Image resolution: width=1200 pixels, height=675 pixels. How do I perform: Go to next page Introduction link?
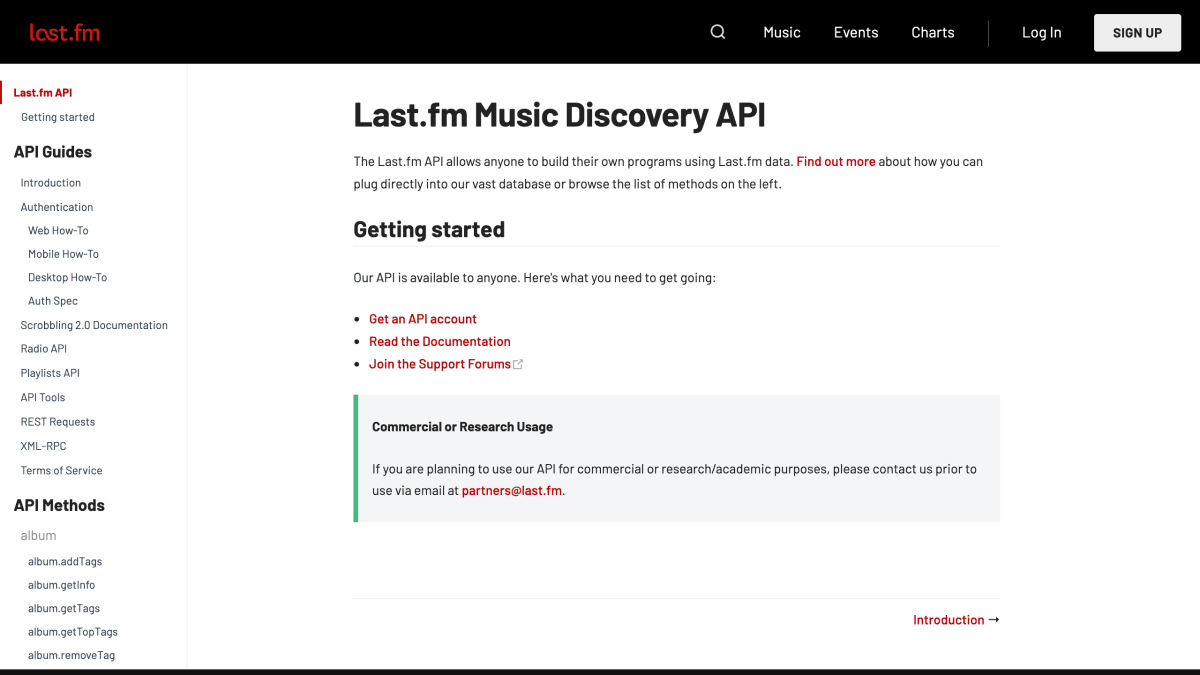click(x=956, y=620)
